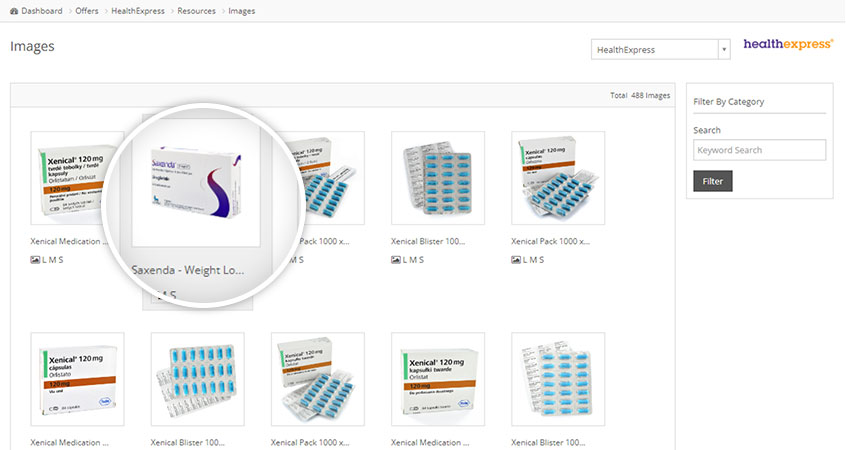
Task: Click image icon under Xenical Blister 100...
Action: pyautogui.click(x=395, y=260)
